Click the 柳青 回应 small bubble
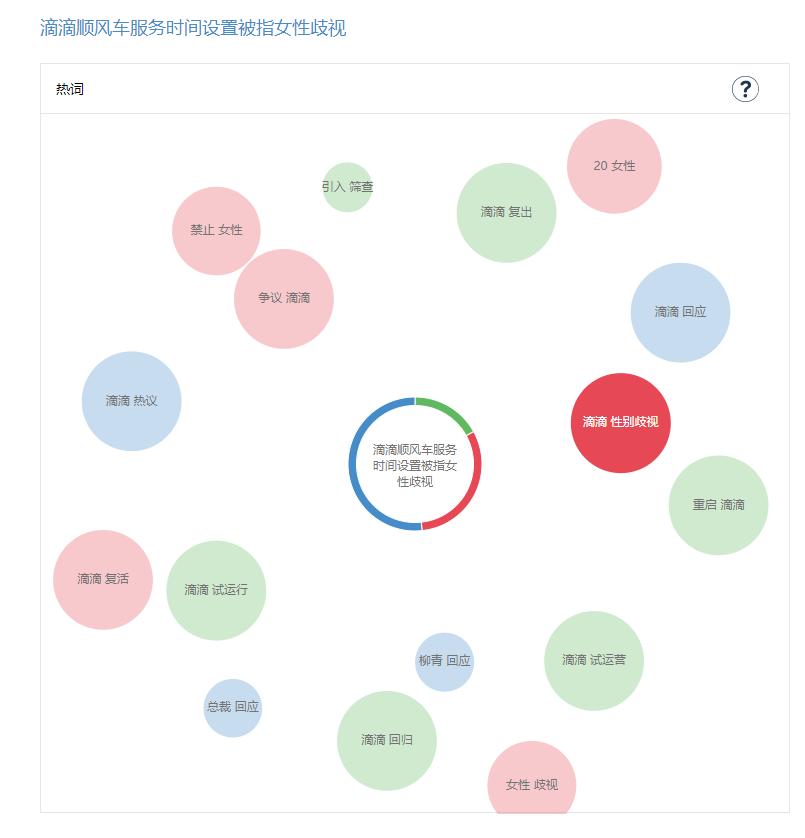Viewport: 805px width, 838px height. pyautogui.click(x=444, y=661)
